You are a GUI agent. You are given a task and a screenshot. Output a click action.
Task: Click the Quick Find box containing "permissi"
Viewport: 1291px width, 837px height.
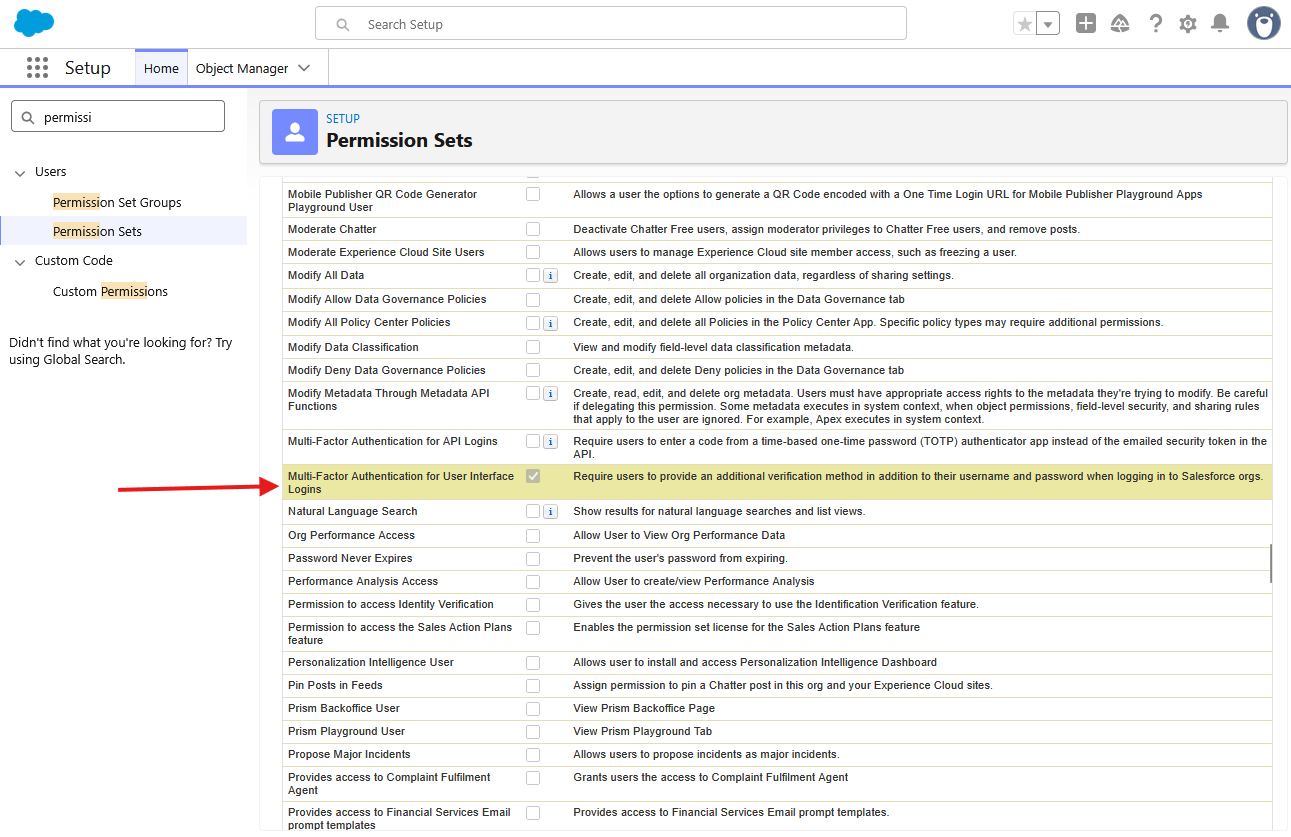118,116
